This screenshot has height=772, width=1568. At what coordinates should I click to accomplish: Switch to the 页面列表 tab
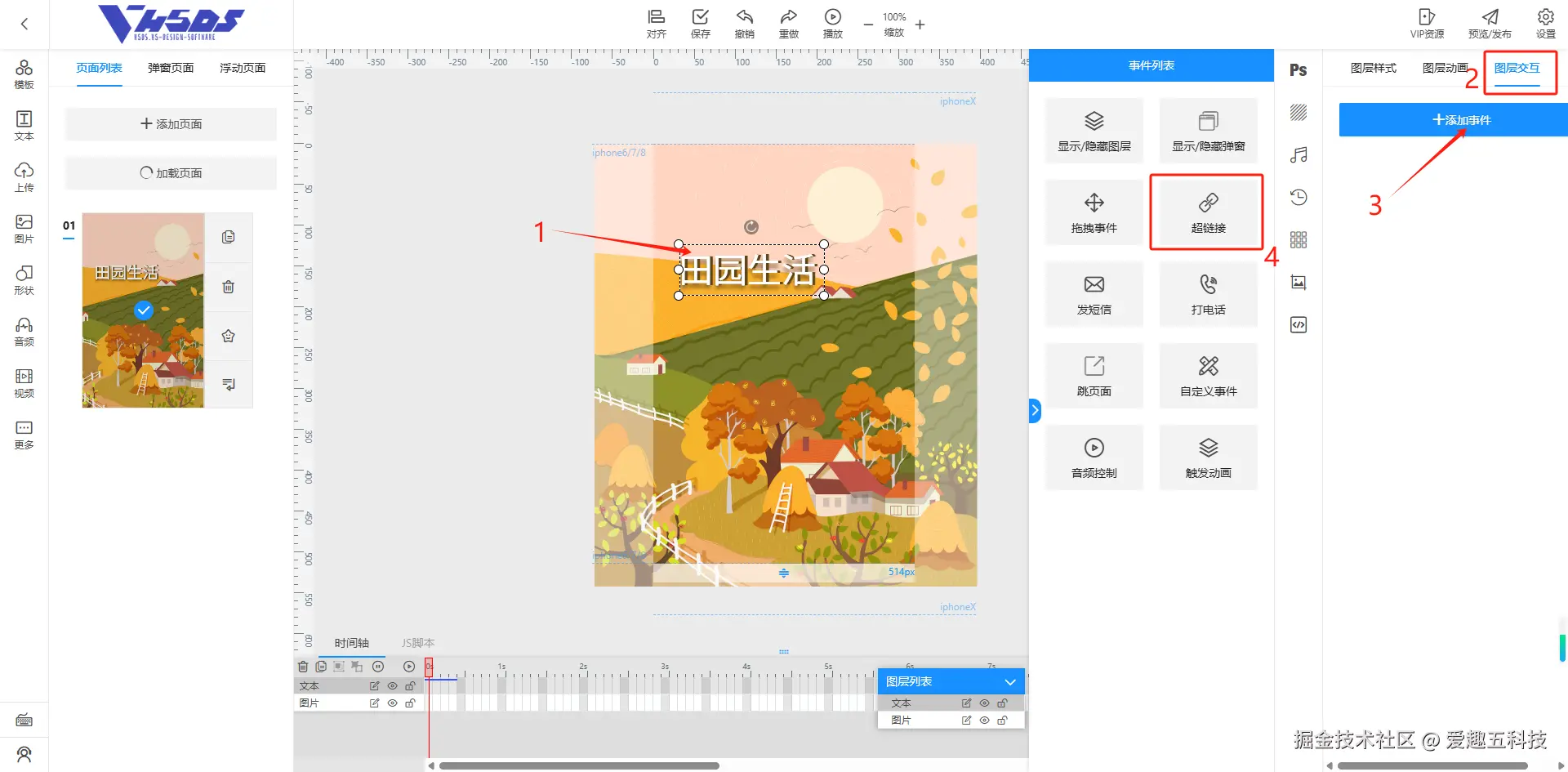[99, 68]
